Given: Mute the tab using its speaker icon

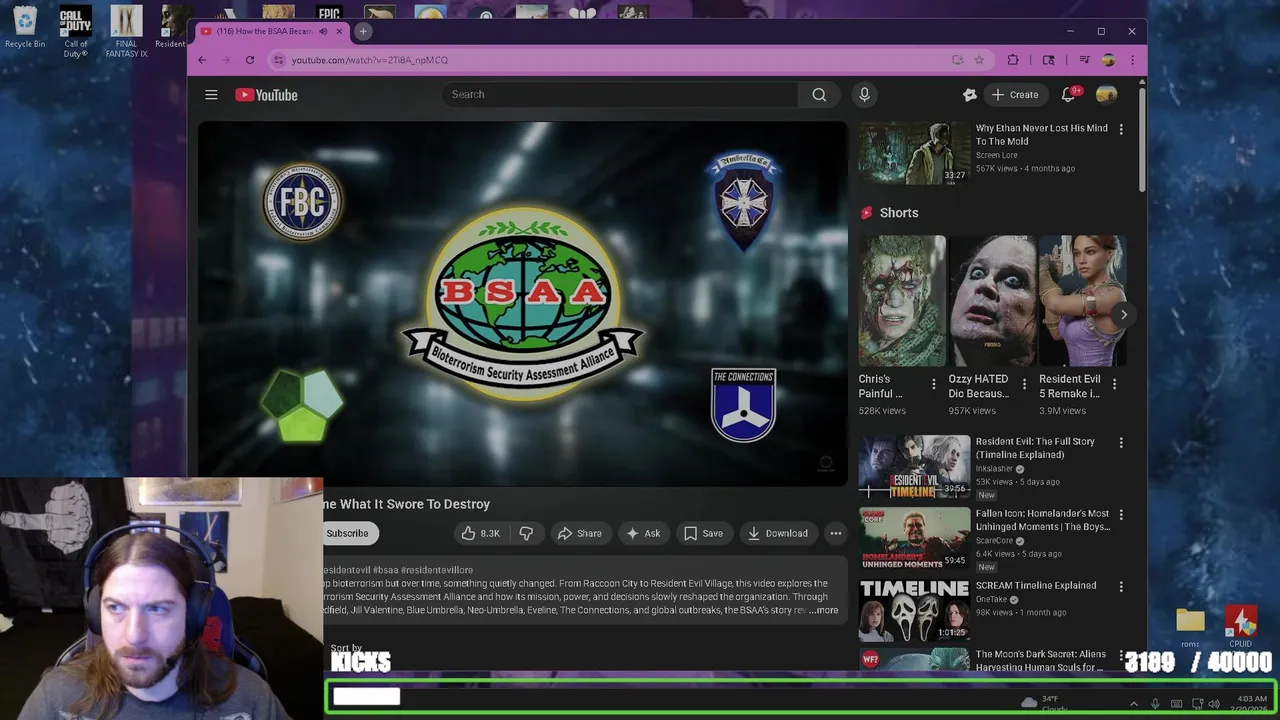Looking at the screenshot, I should point(323,31).
